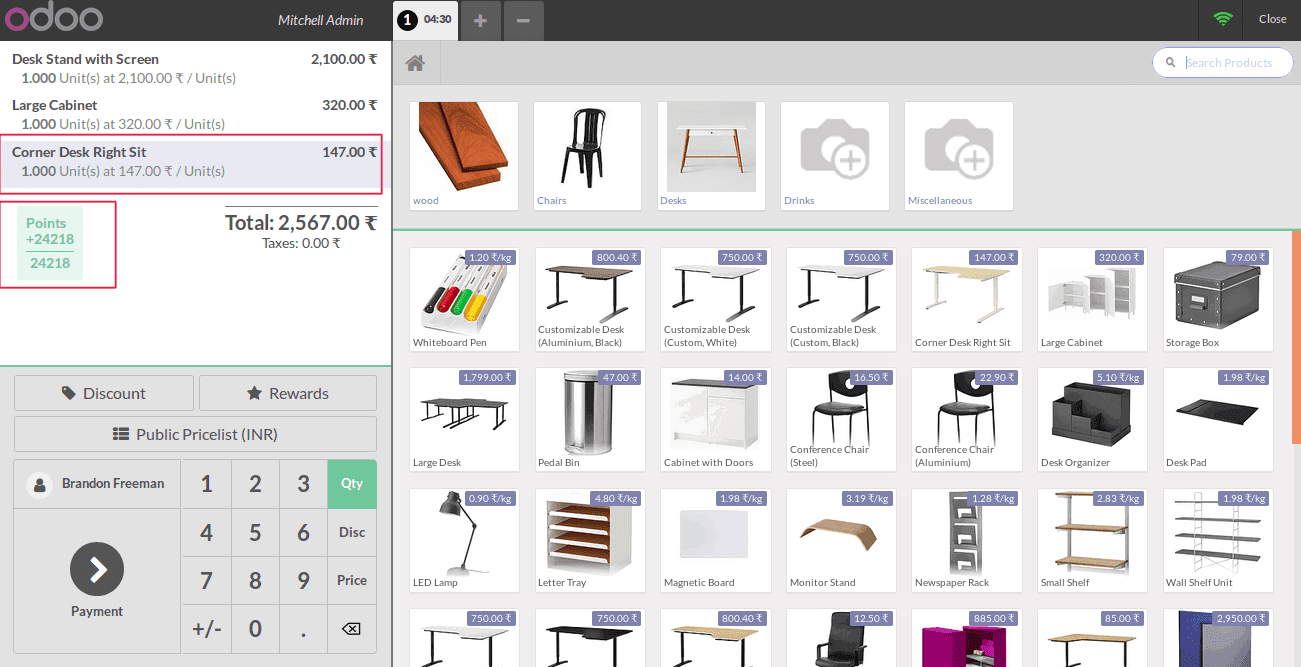Add Desk Organizer product
Screen dimensions: 1301x667
pos(1092,419)
